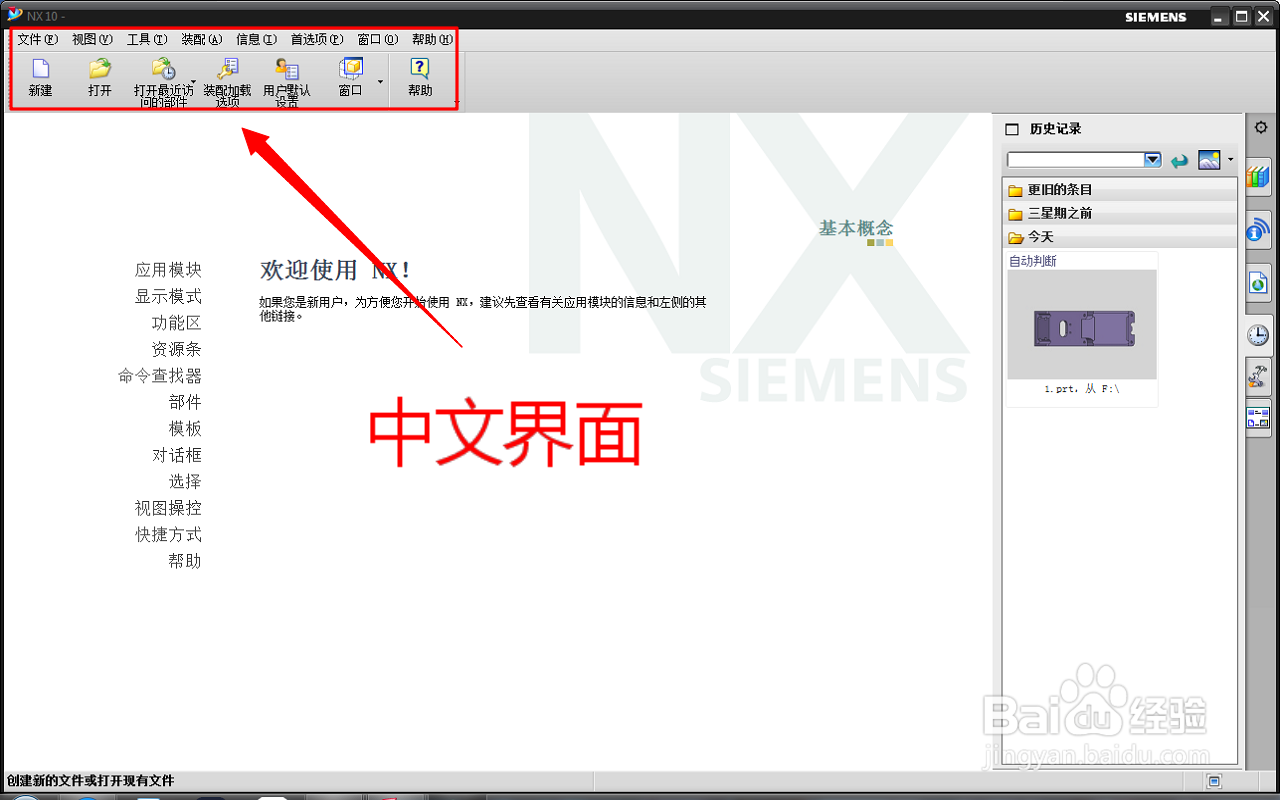Image resolution: width=1280 pixels, height=800 pixels.
Task: Click the 基本概念 heading link
Action: 856,228
